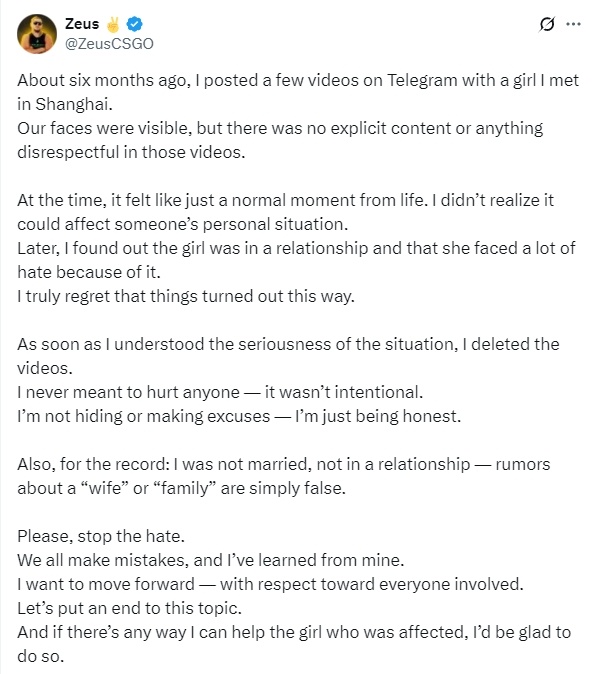Open Zeus's profile picture avatar
597x674 pixels.
tap(37, 34)
